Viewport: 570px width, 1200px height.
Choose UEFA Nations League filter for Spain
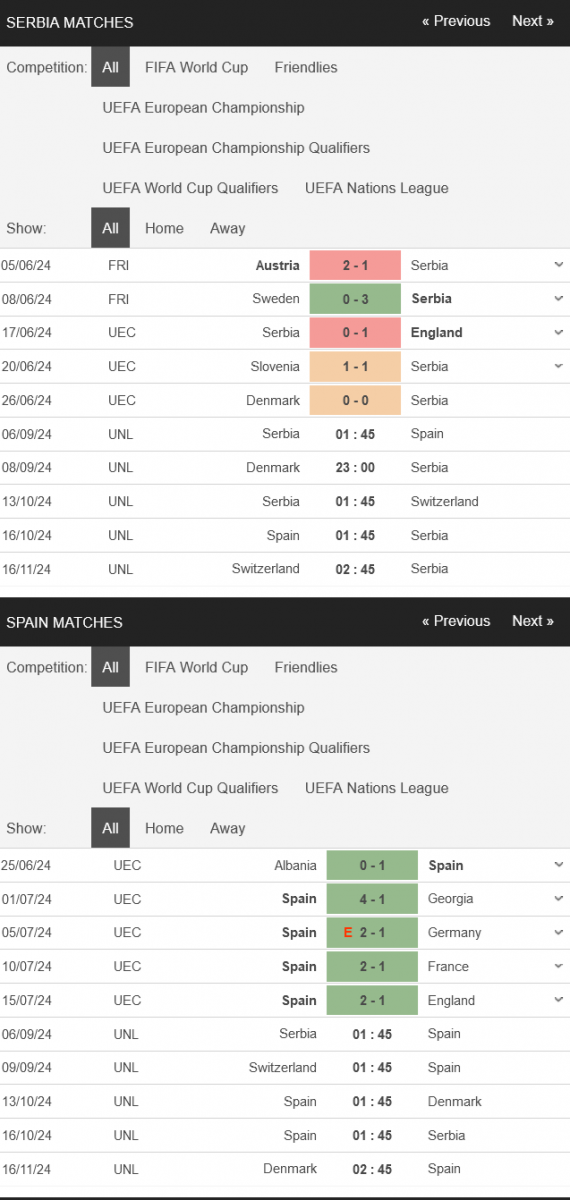377,788
